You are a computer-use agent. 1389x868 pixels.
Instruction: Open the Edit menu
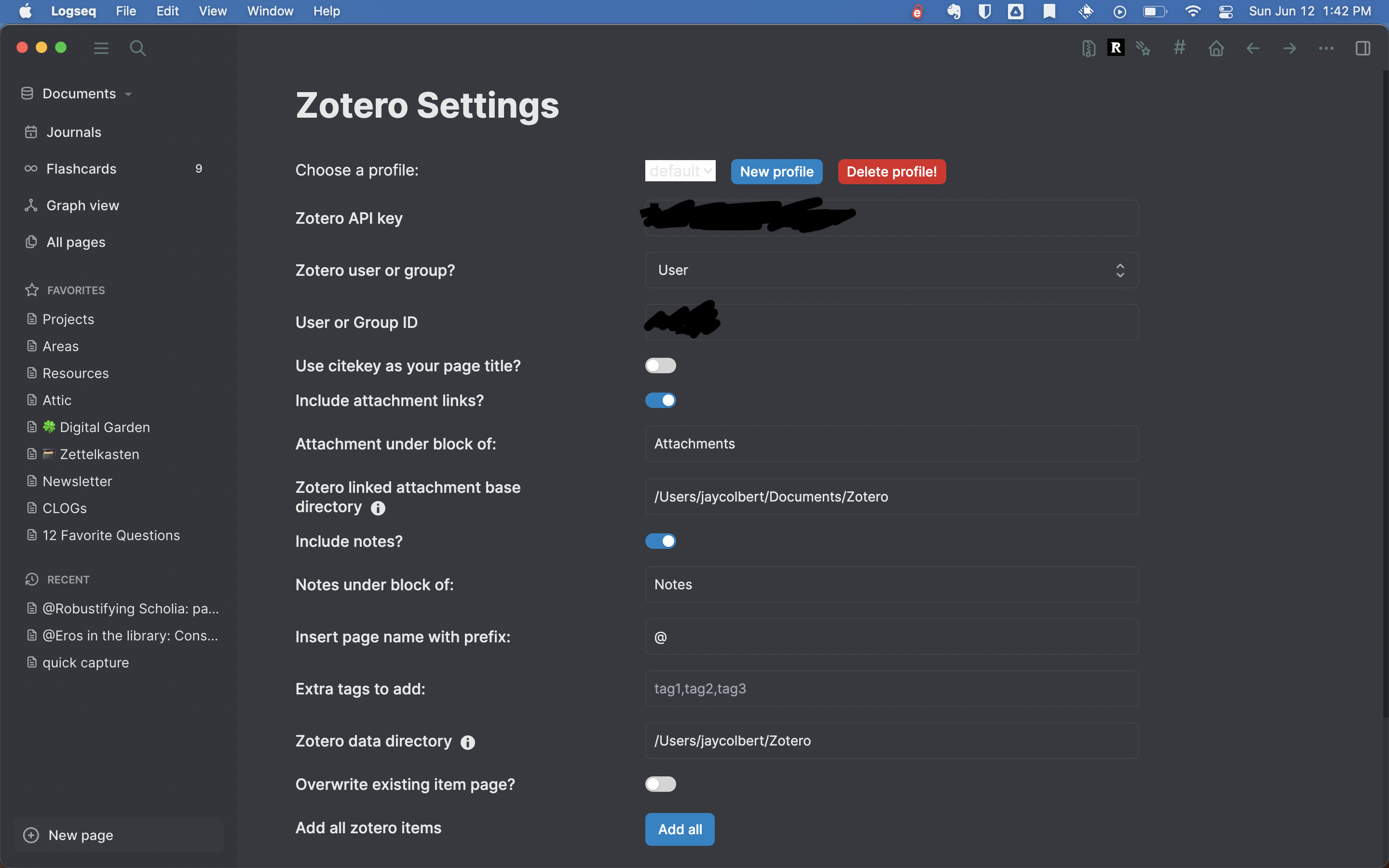click(x=168, y=11)
